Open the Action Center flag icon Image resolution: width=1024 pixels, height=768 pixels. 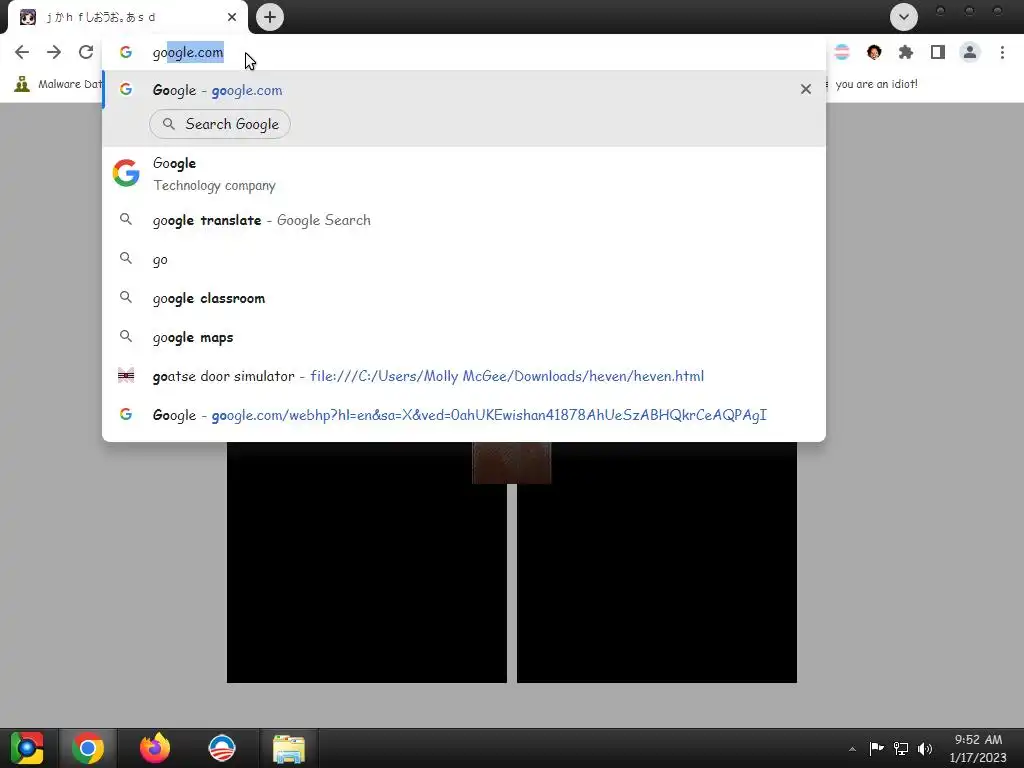tap(876, 748)
